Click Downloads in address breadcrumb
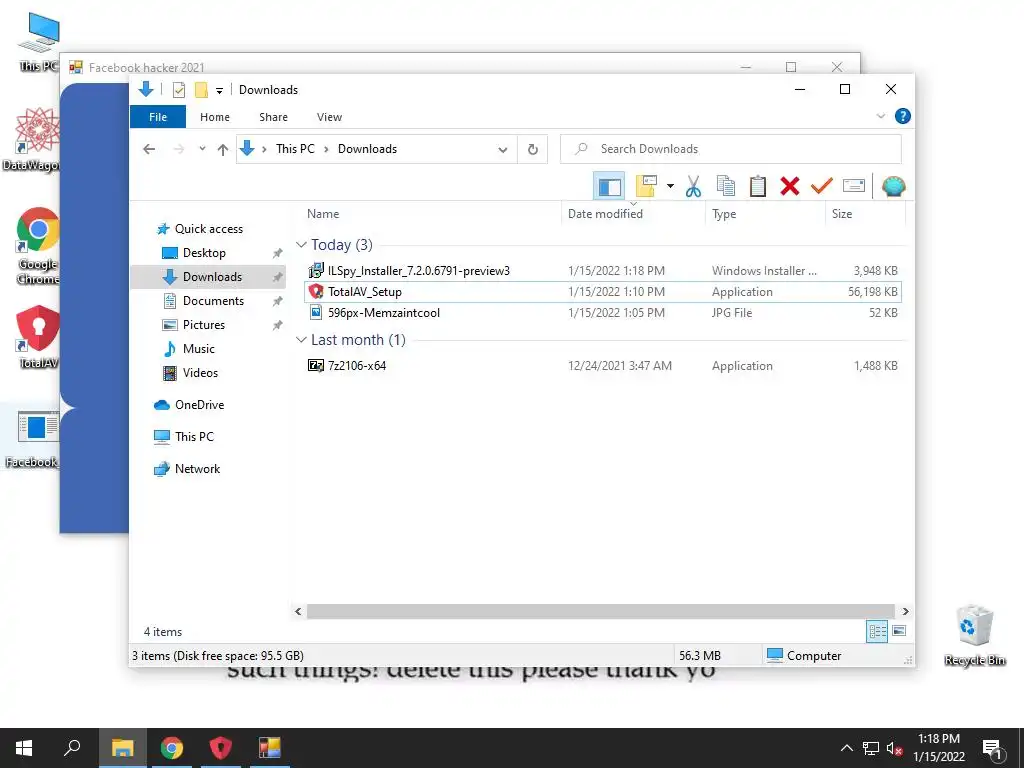This screenshot has height=768, width=1024. (367, 149)
